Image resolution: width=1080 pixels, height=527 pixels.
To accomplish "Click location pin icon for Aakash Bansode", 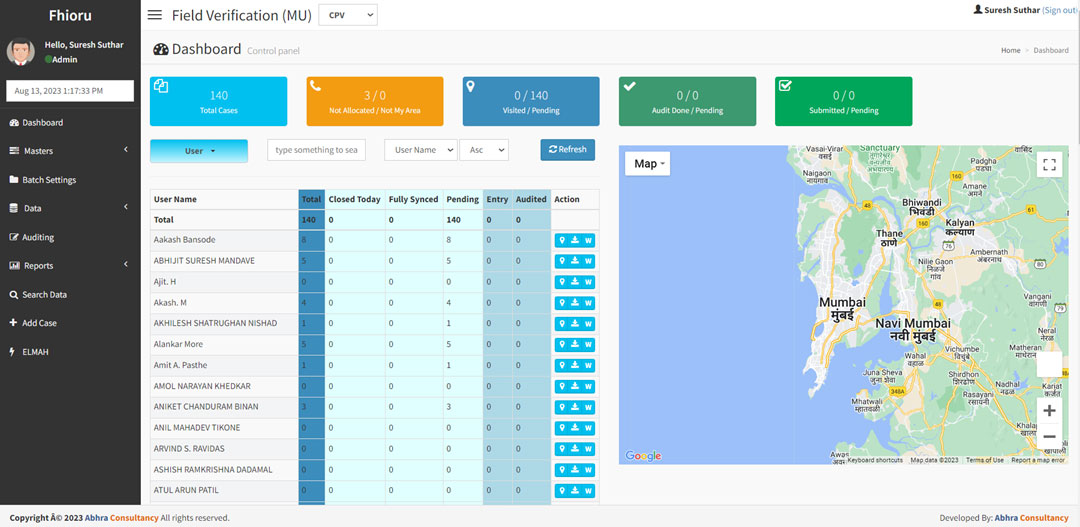I will coord(562,240).
